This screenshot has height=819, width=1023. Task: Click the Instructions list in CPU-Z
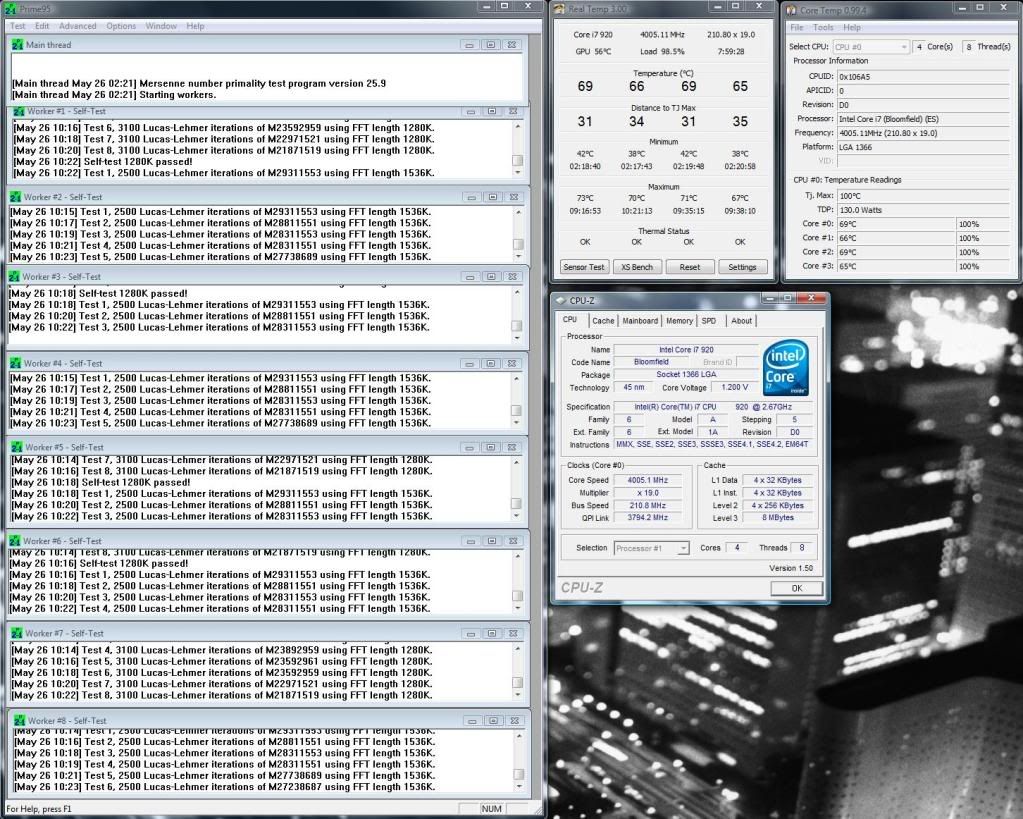tap(712, 445)
